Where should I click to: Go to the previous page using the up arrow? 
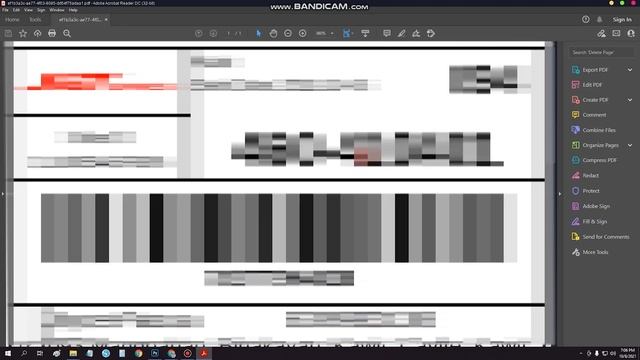coord(199,33)
